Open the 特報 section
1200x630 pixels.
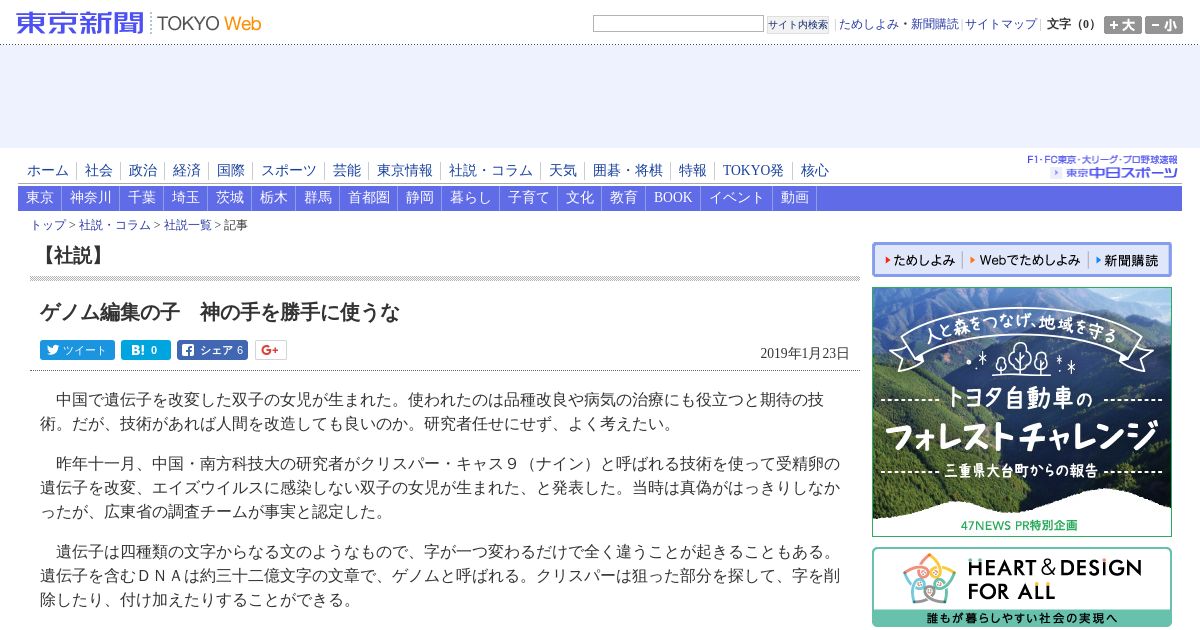(x=693, y=171)
